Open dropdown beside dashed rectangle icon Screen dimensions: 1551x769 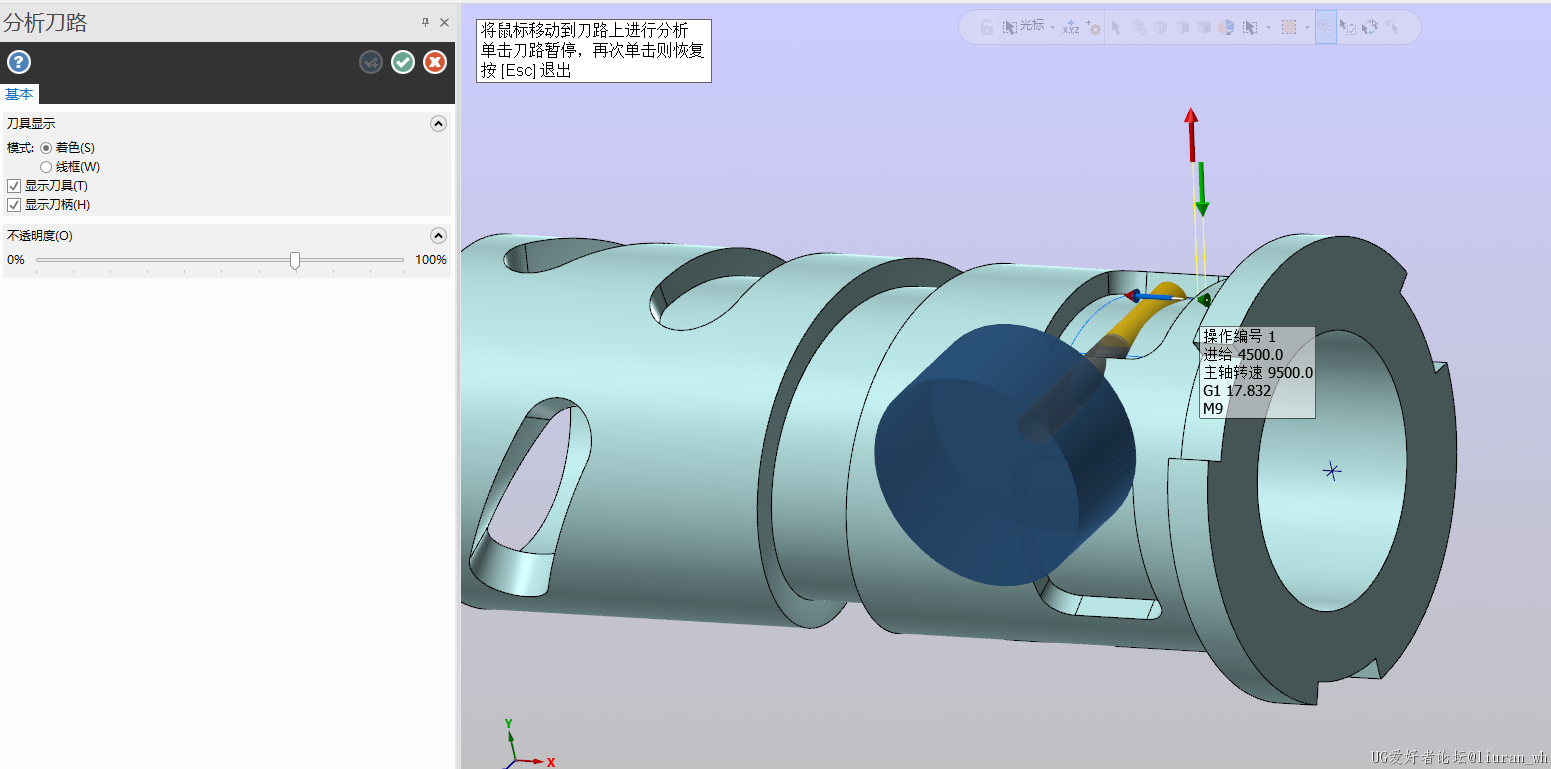coord(1307,27)
